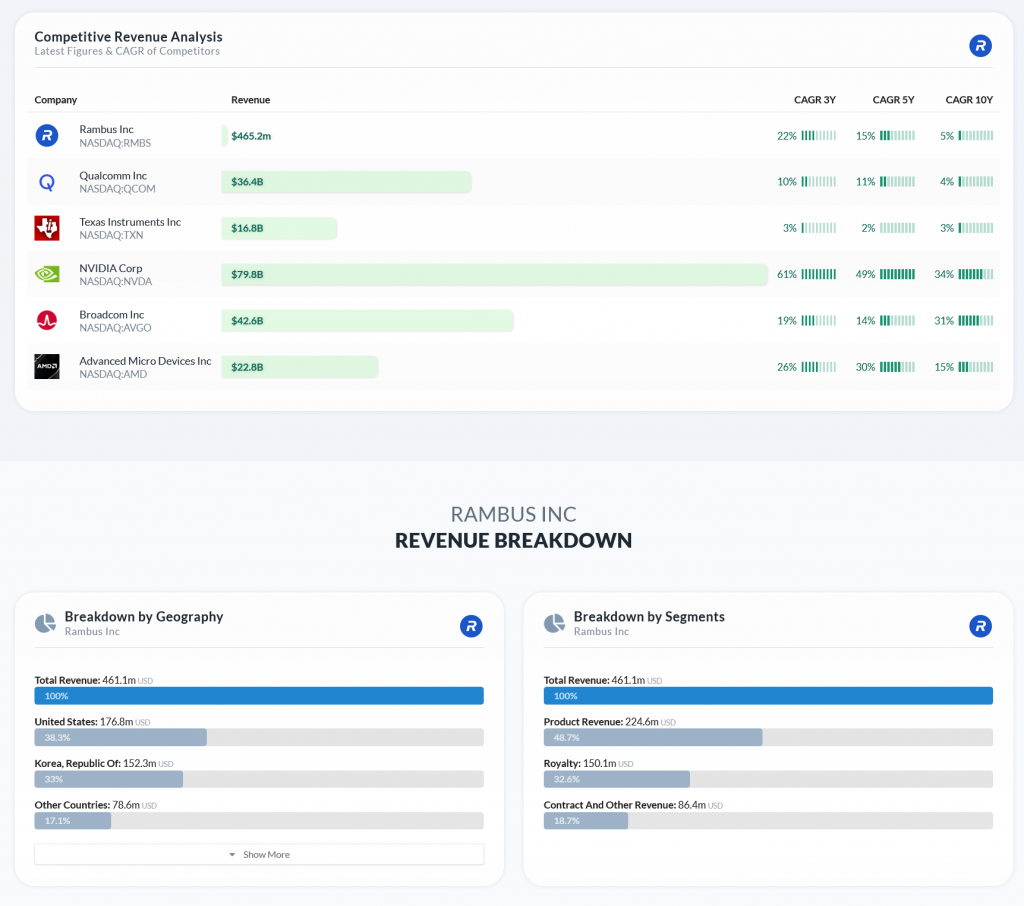
Task: Click the Company column header
Action: (x=56, y=100)
